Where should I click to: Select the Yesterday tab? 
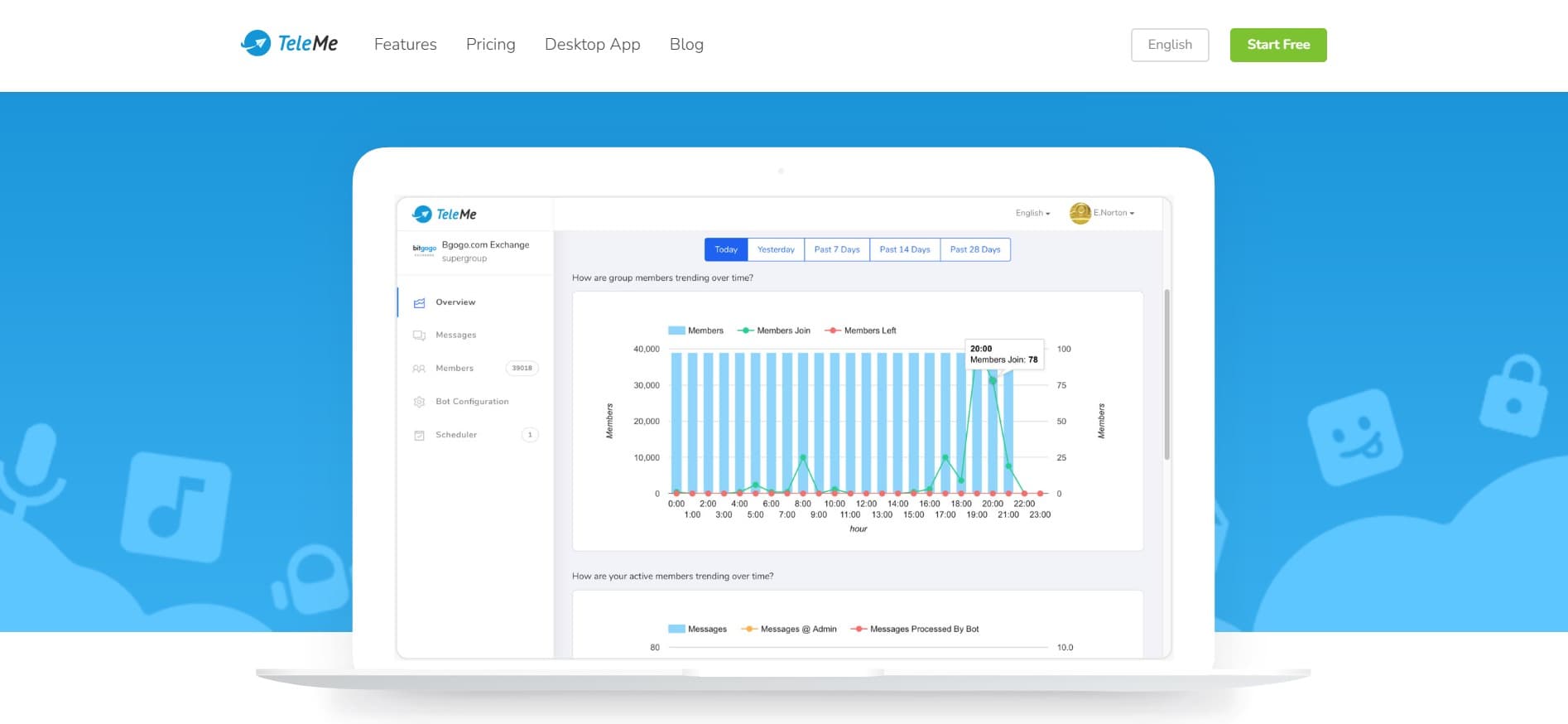(x=776, y=249)
